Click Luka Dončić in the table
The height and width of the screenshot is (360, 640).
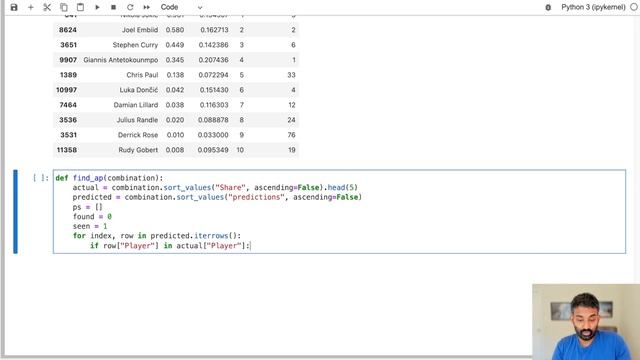point(139,90)
